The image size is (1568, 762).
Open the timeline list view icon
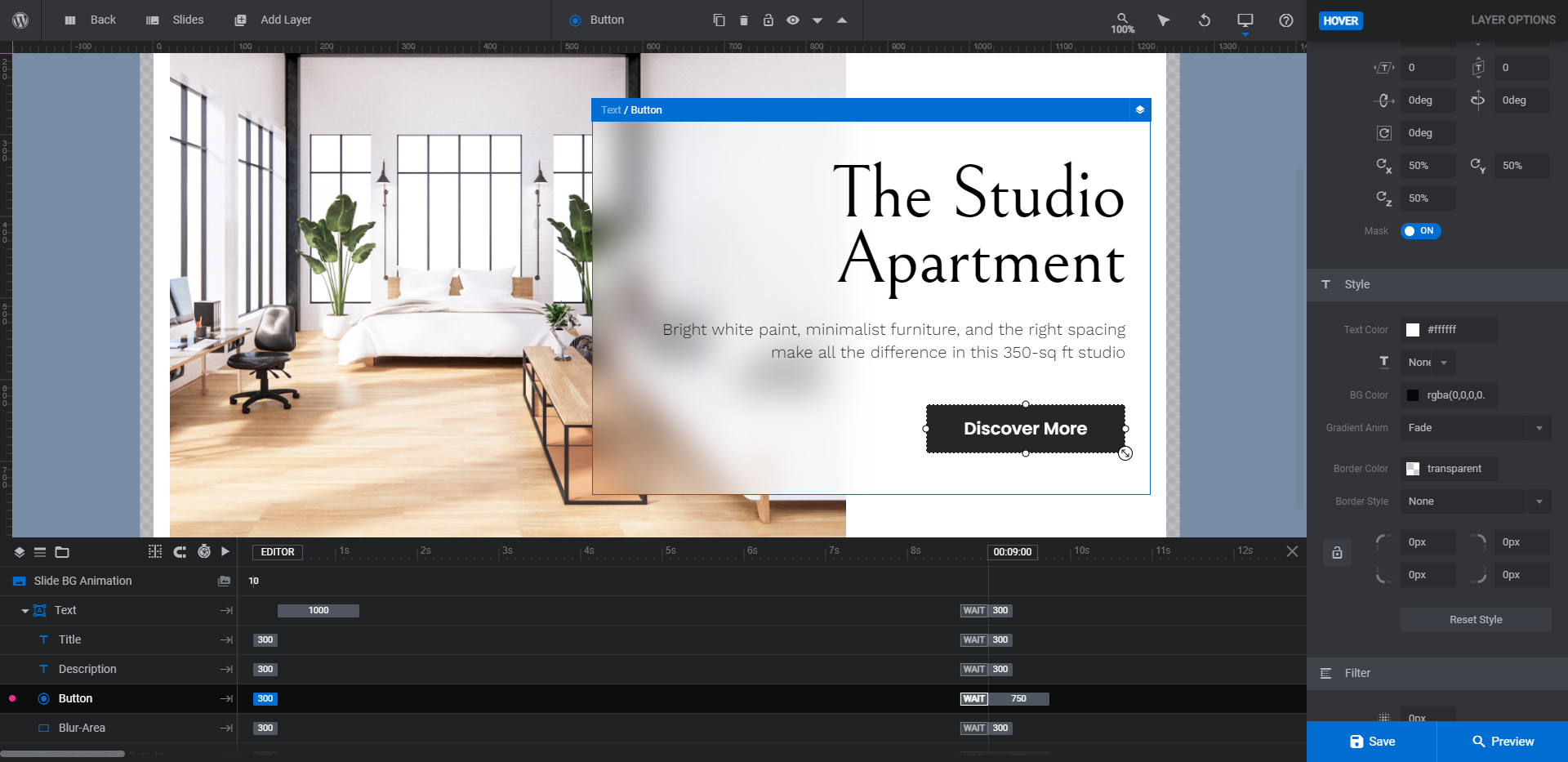40,552
